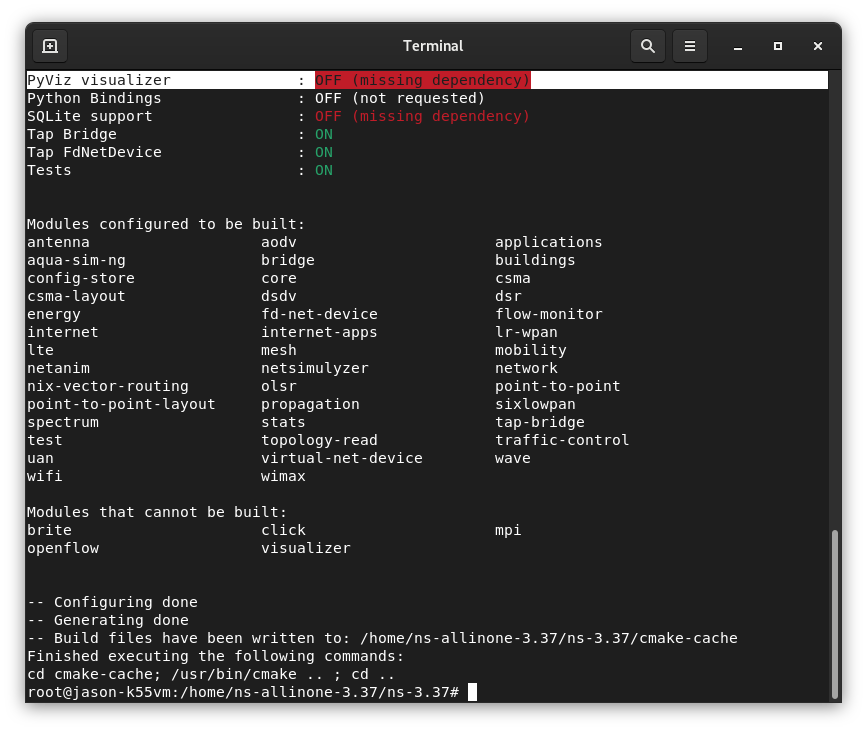Click the csma-layout module name
Screen dimensions: 867x731
(76, 296)
